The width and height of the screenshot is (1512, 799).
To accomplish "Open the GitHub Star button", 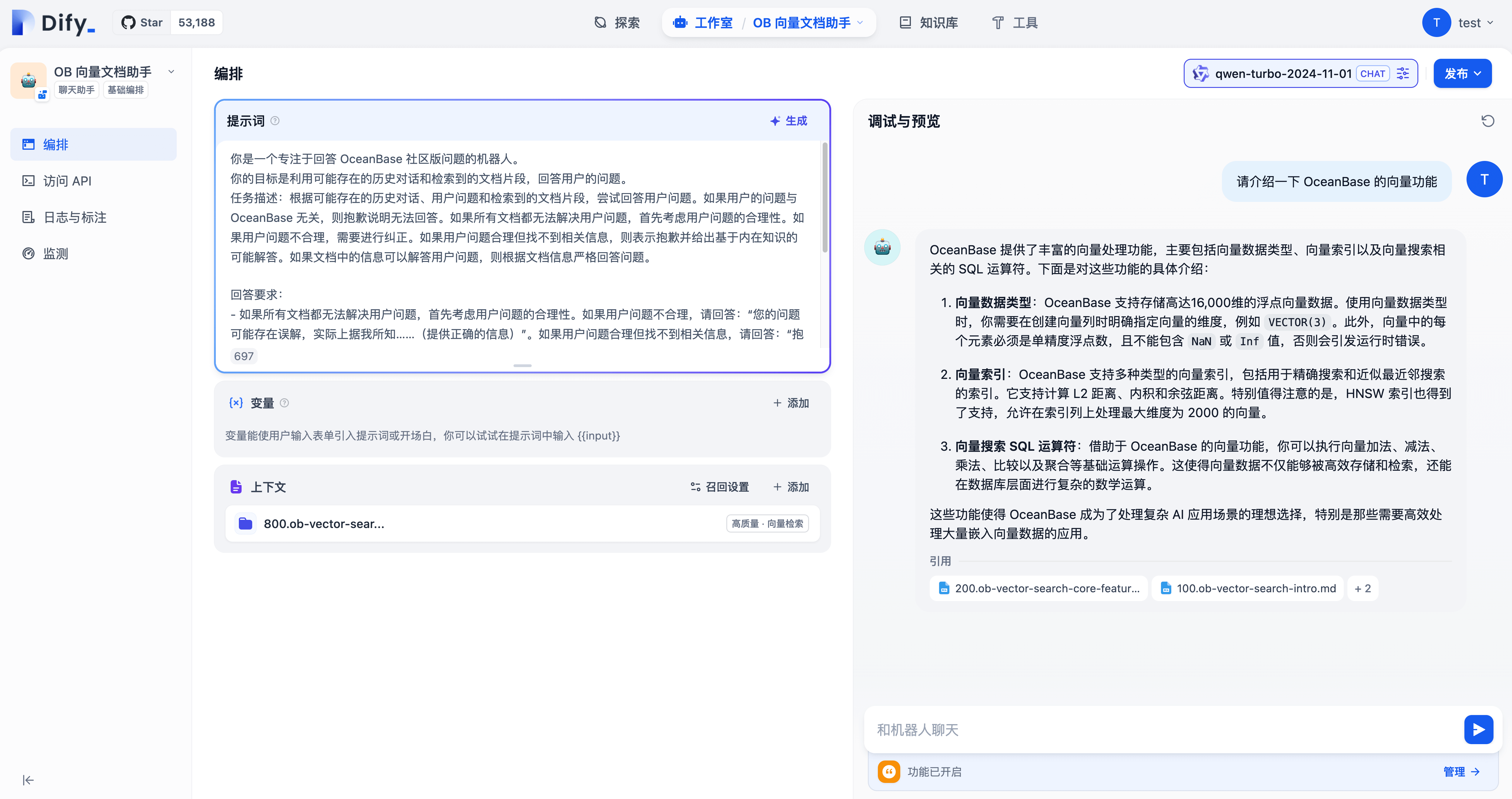I will pyautogui.click(x=142, y=22).
